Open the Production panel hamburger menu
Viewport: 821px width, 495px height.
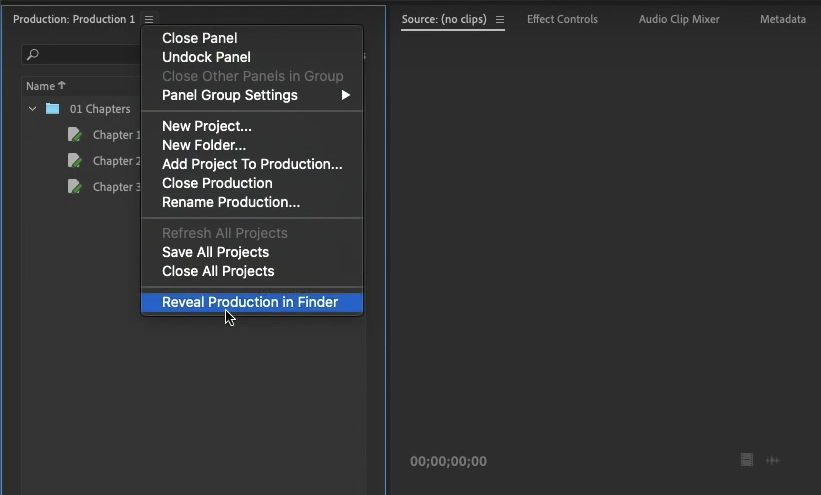point(149,19)
